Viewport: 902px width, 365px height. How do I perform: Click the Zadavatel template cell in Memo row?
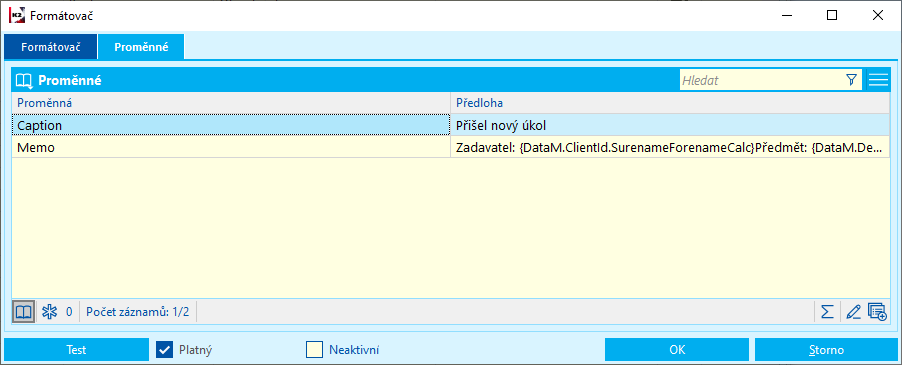pos(670,147)
